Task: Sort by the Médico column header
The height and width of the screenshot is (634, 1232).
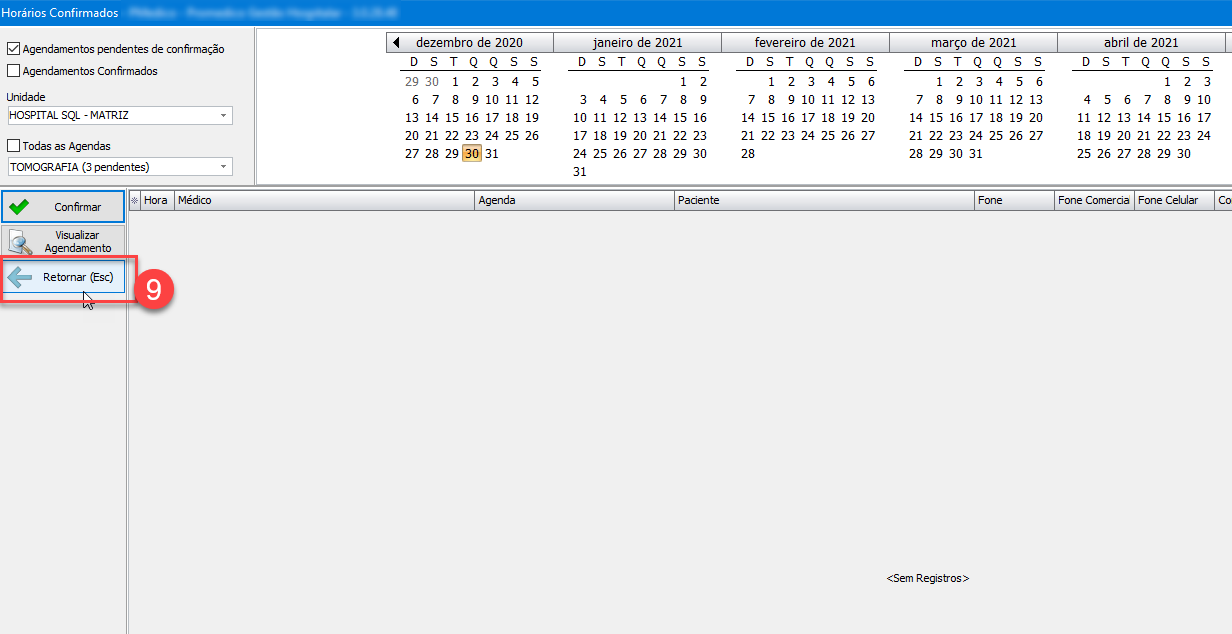Action: [x=323, y=201]
